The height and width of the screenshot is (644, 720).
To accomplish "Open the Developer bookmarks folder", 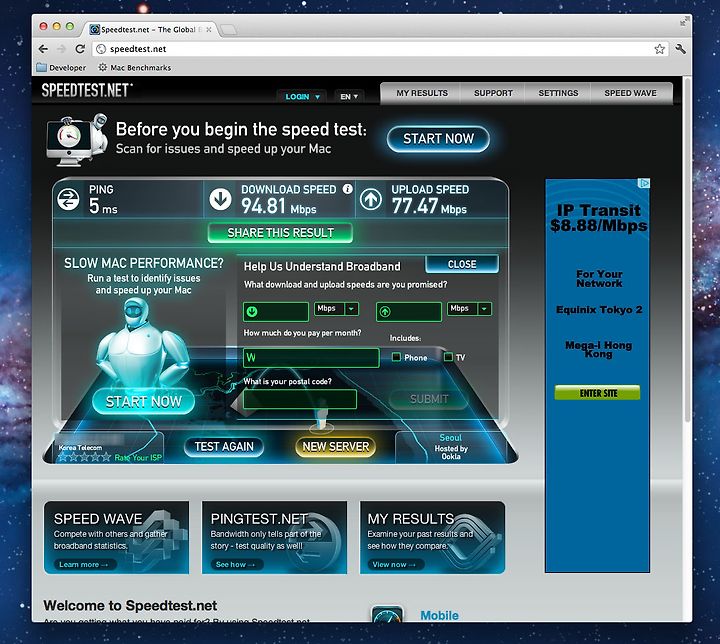I will (61, 68).
